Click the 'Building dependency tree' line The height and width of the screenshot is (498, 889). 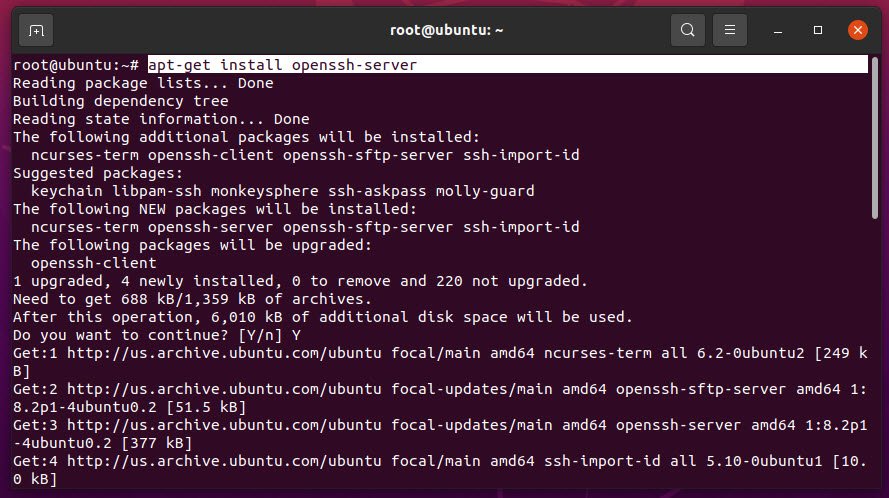tap(121, 101)
